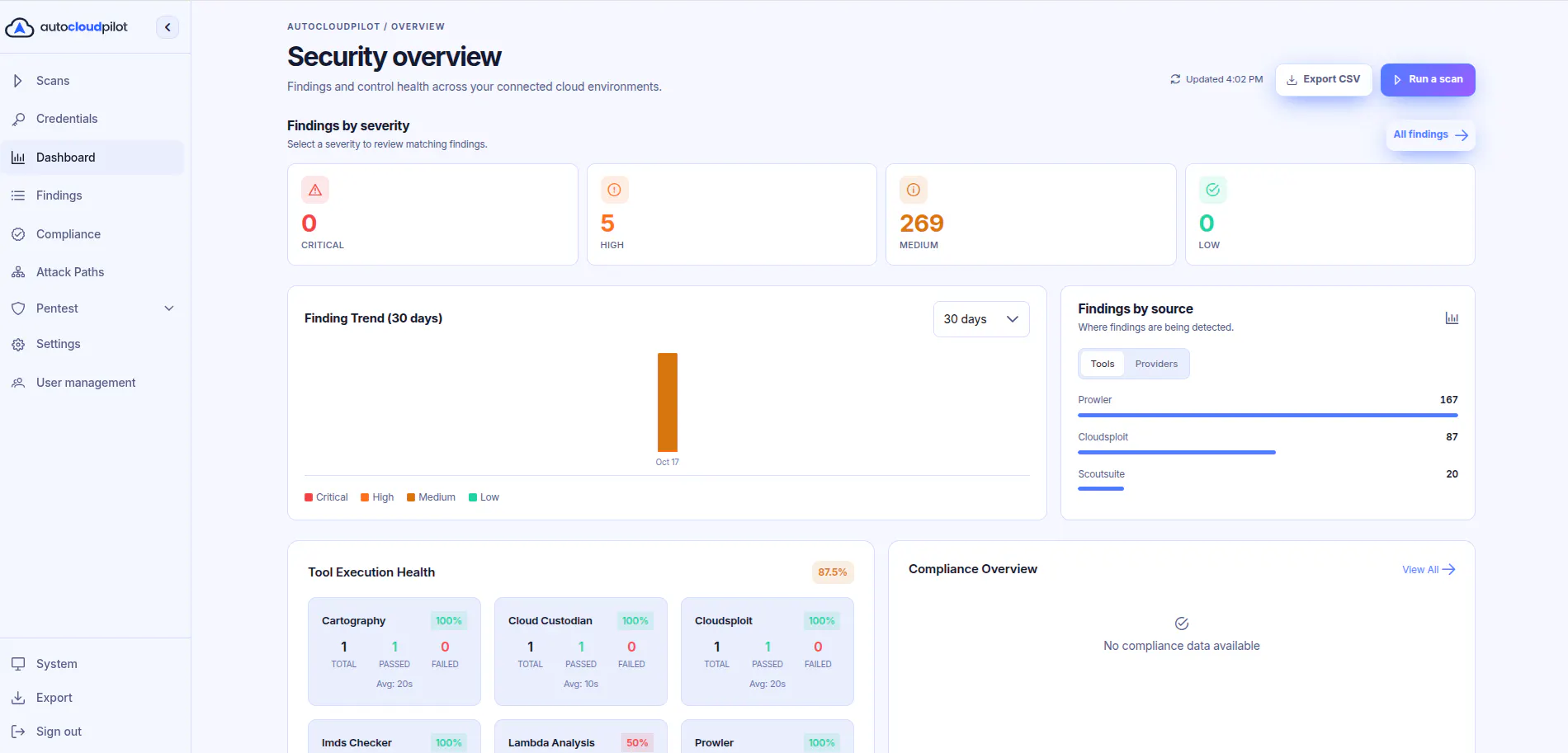Switch to the Providers tab
The width and height of the screenshot is (1568, 753).
click(x=1156, y=364)
